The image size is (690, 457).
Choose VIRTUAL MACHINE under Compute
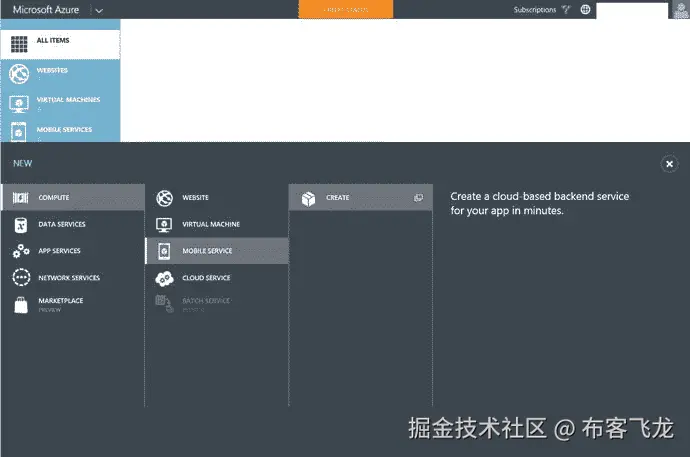[217, 224]
